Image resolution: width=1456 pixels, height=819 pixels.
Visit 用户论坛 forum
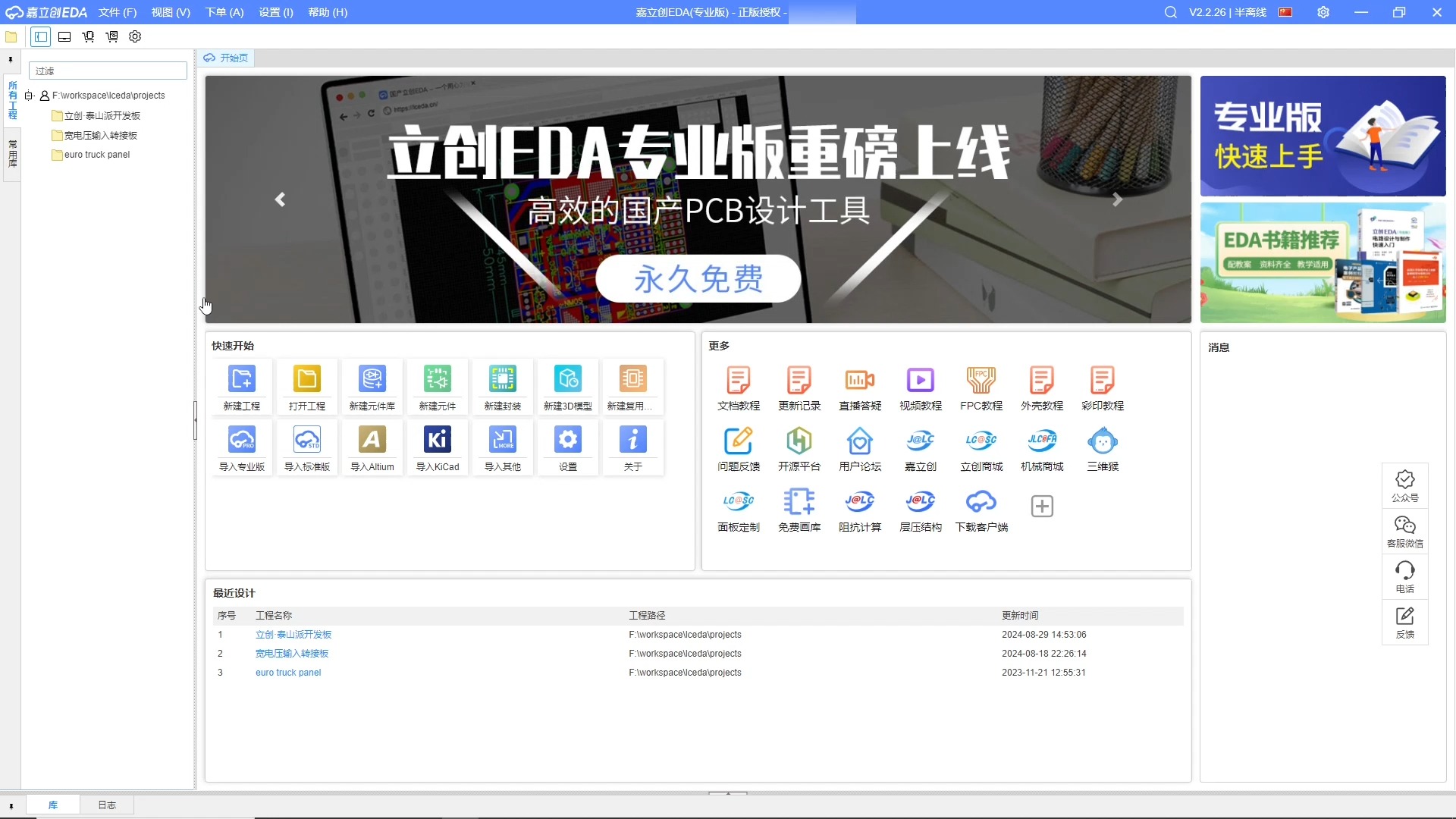click(x=860, y=441)
